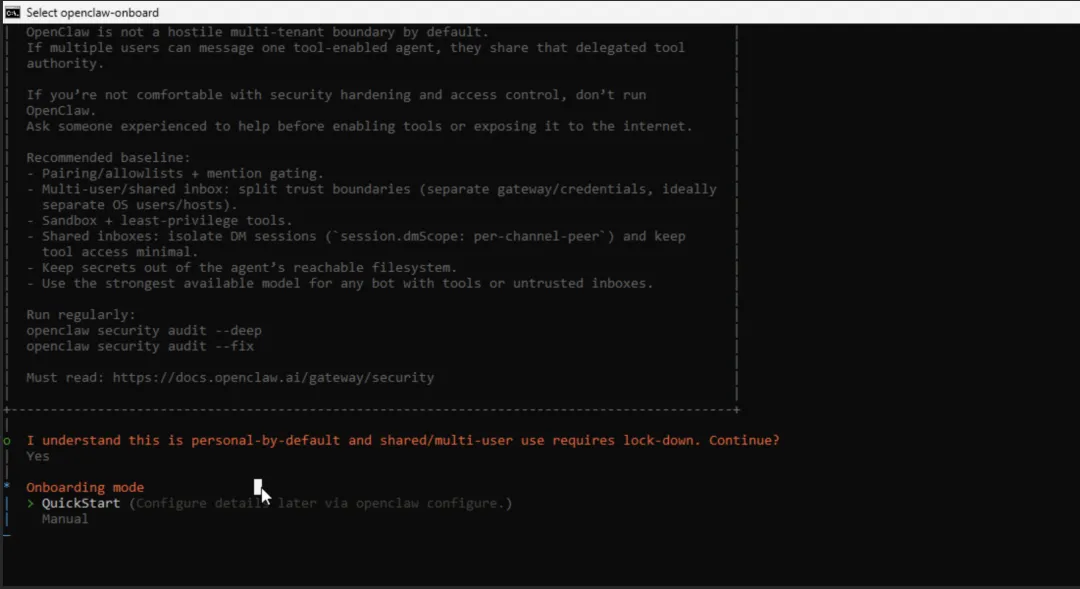
Task: Click the 'Select openclaw-onboard' window title
Action: [92, 12]
